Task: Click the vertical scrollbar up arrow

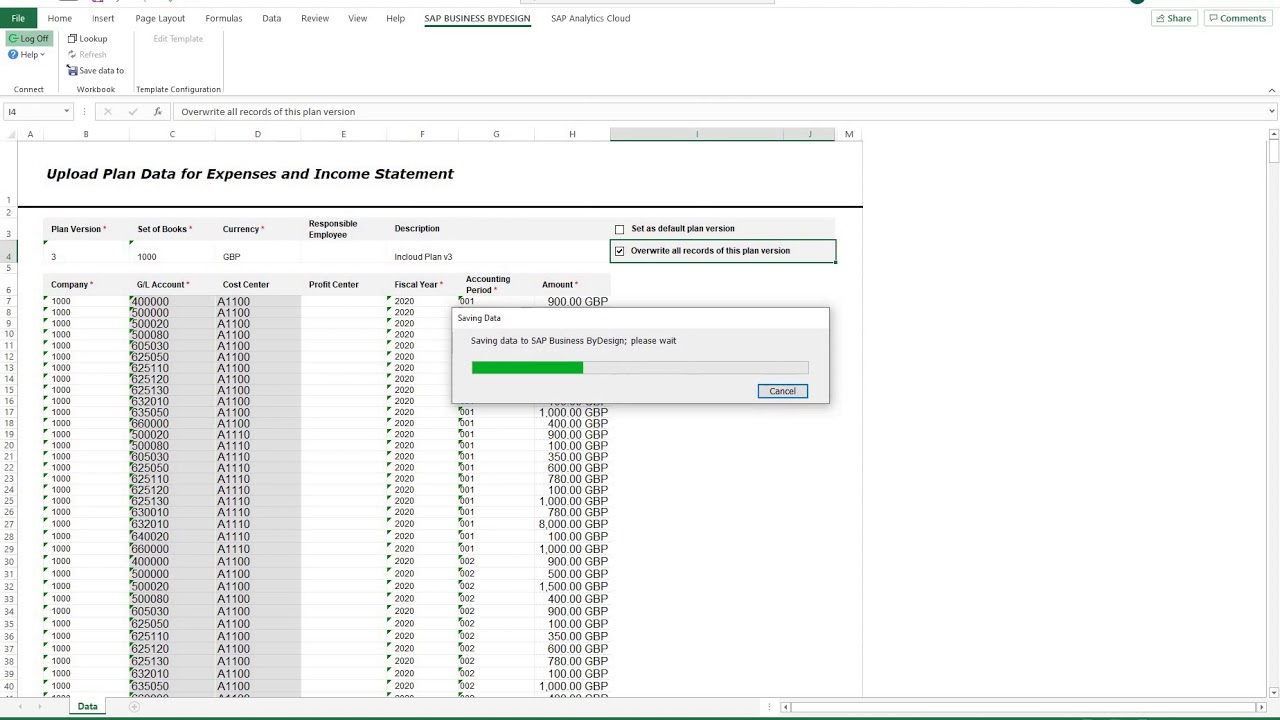Action: click(1273, 135)
